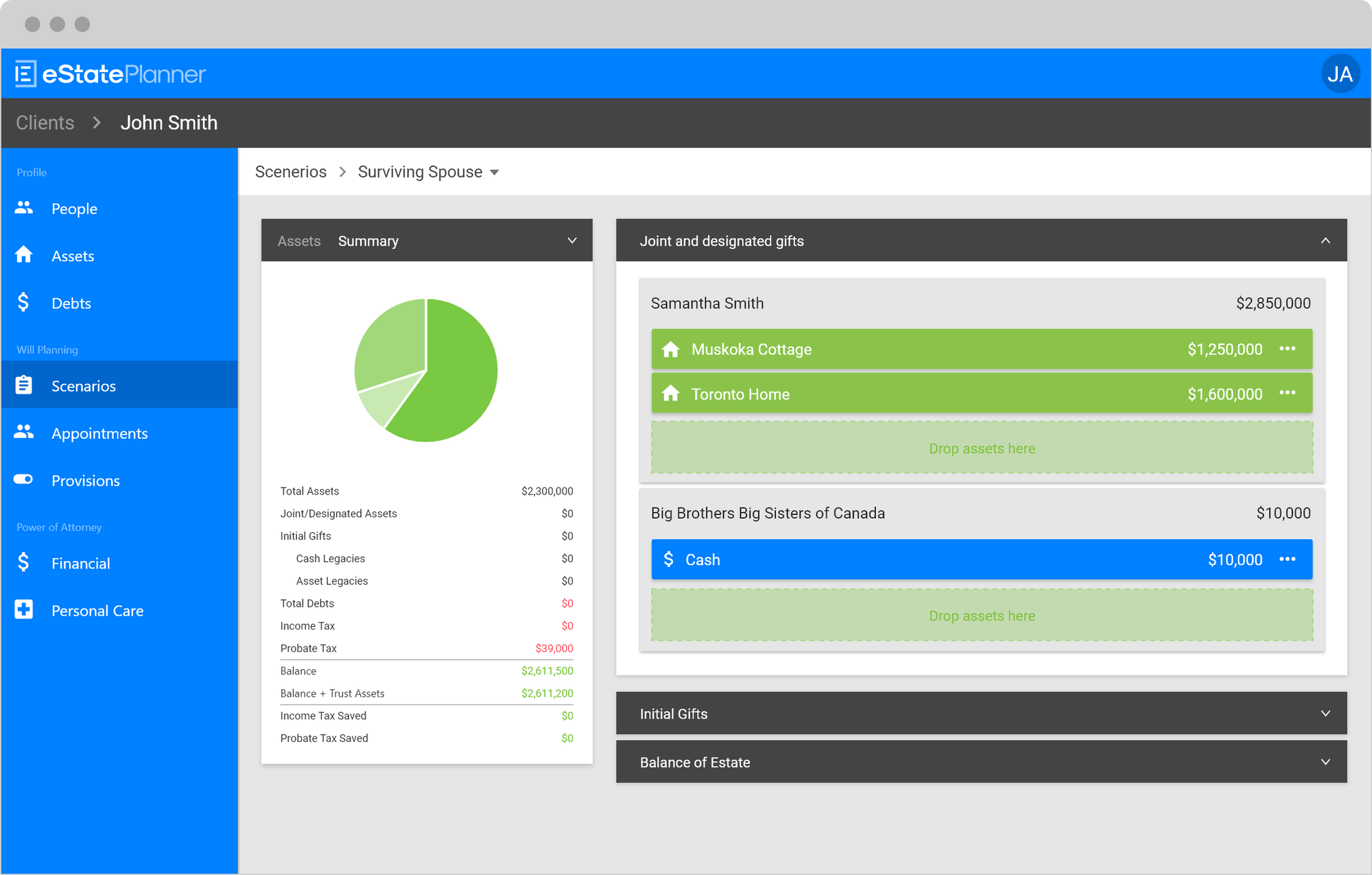Click the Drop assets here zone under Samantha Smith
This screenshot has height=875, width=1372.
(x=982, y=448)
